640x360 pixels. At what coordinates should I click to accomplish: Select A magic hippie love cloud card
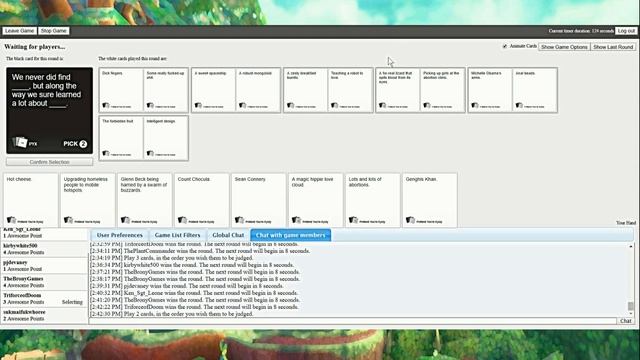(316, 200)
